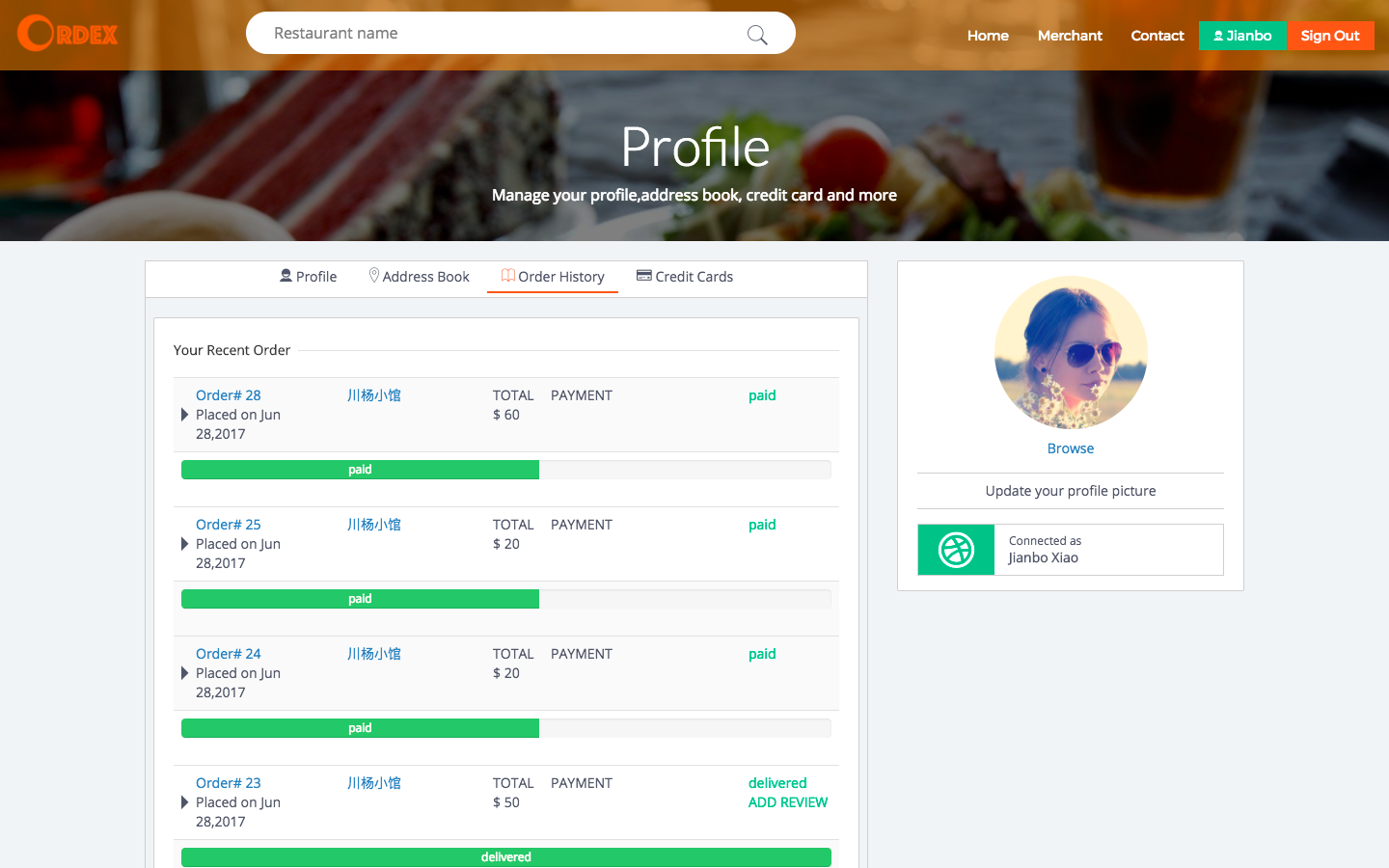Open restaurant 川杨小馆 in Order# 23 row
Viewport: 1389px width, 868px height.
[374, 783]
